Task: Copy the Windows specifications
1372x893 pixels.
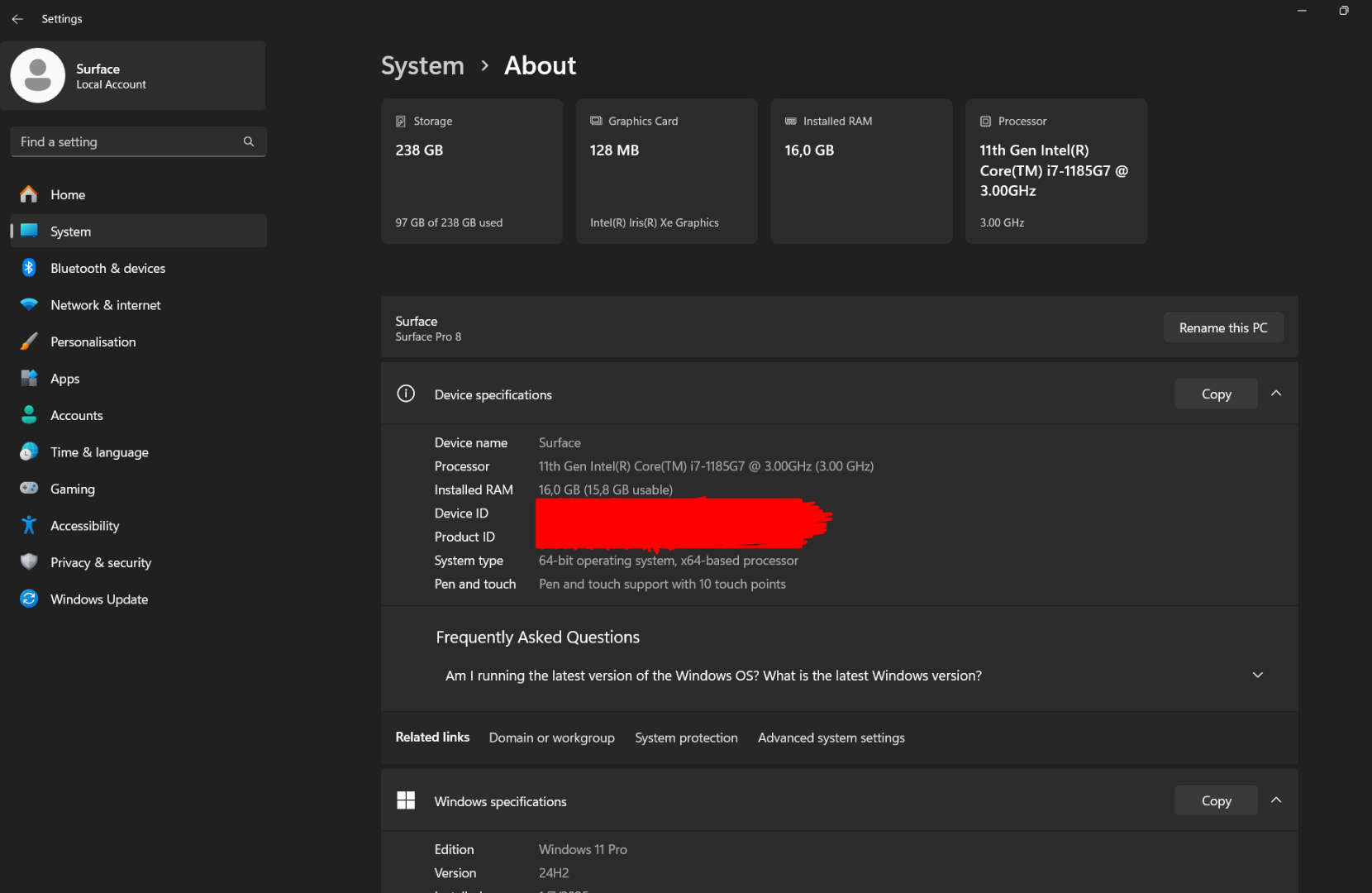Action: click(1216, 800)
